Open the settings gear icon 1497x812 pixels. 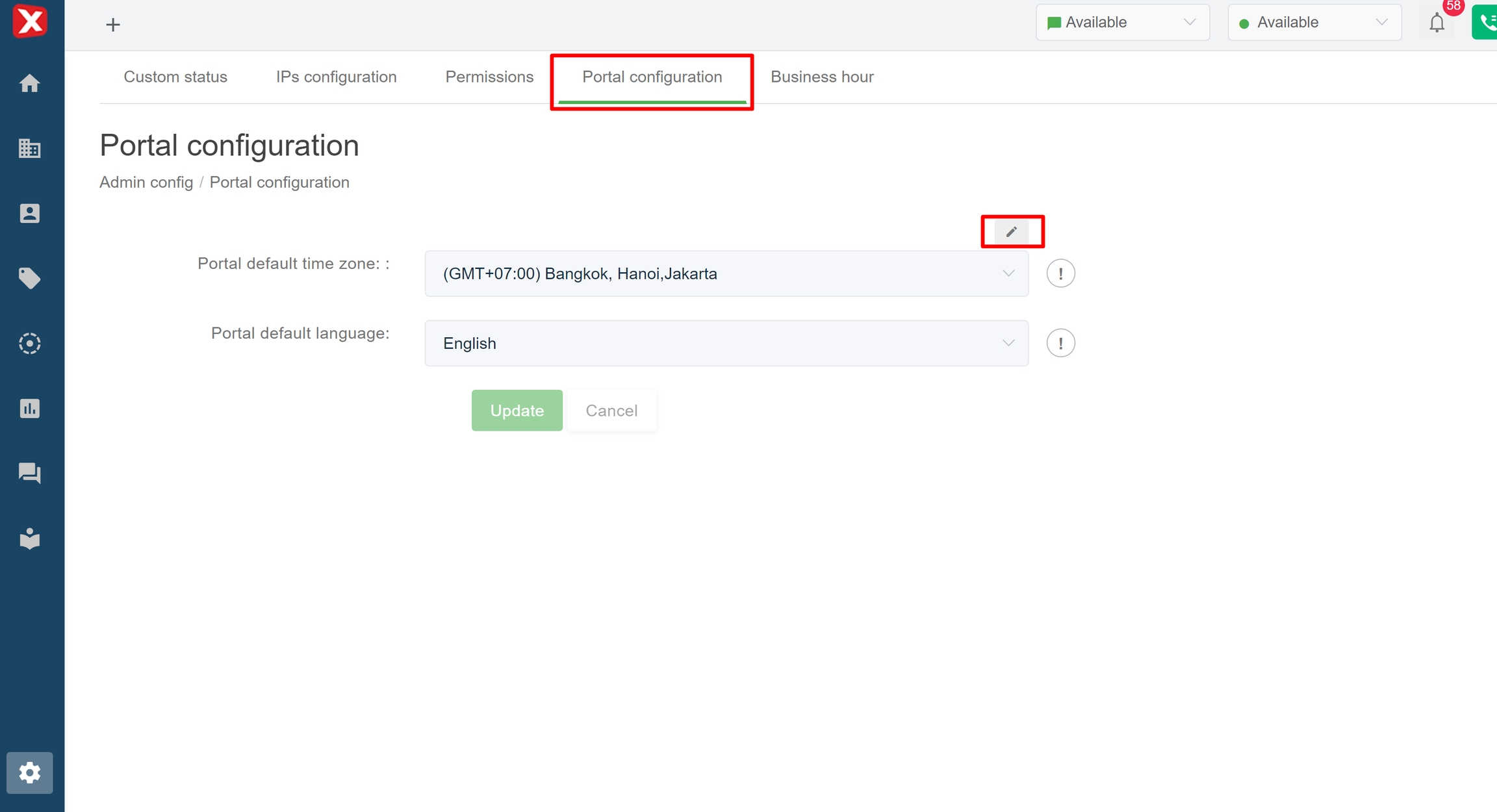[30, 772]
